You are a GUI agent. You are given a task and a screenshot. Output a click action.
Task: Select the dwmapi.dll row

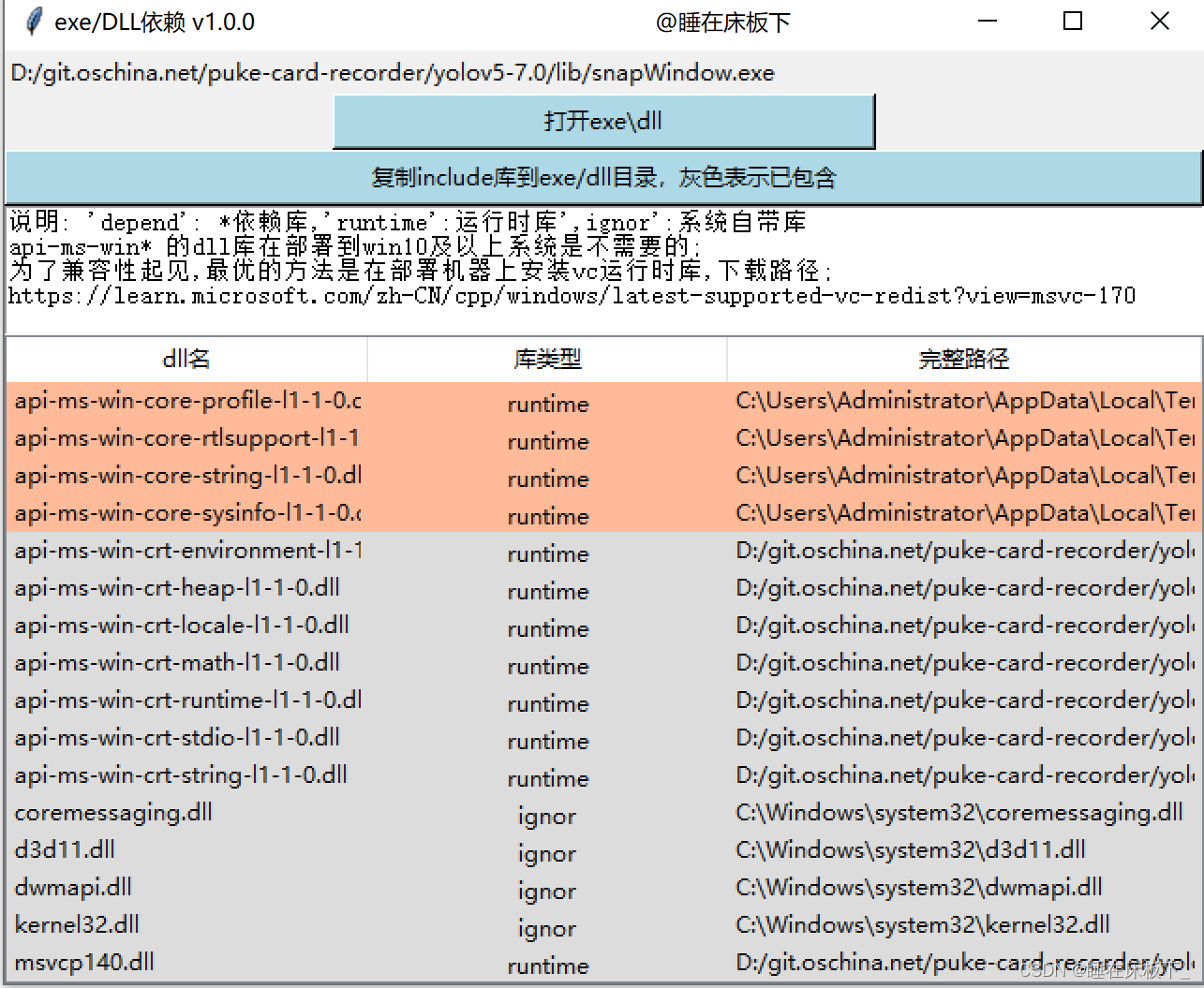(x=603, y=888)
